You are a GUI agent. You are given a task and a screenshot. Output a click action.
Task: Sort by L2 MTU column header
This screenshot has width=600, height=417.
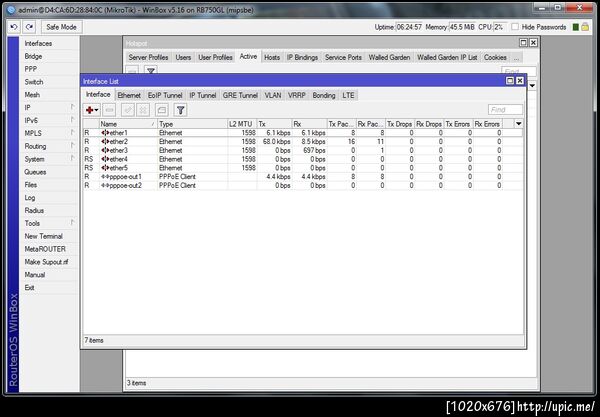(242, 124)
